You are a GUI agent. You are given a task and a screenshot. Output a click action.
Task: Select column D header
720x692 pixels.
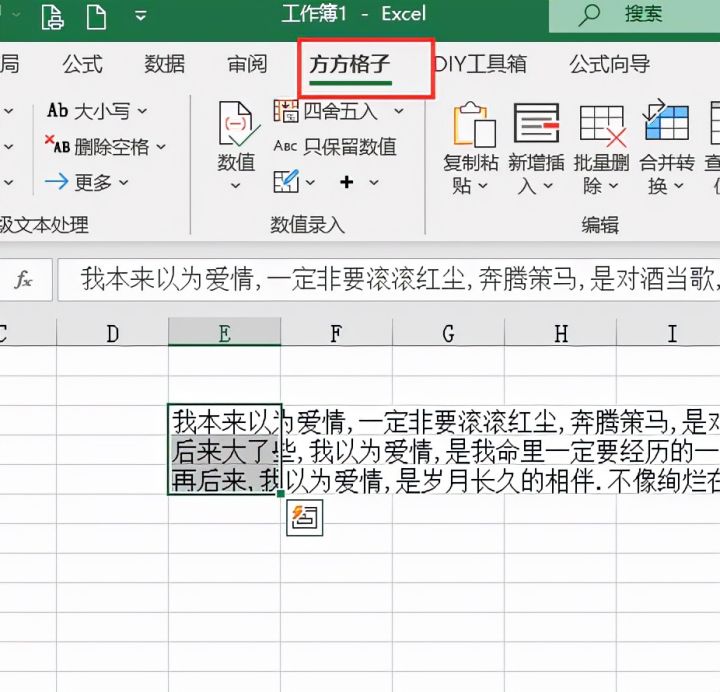pyautogui.click(x=112, y=332)
